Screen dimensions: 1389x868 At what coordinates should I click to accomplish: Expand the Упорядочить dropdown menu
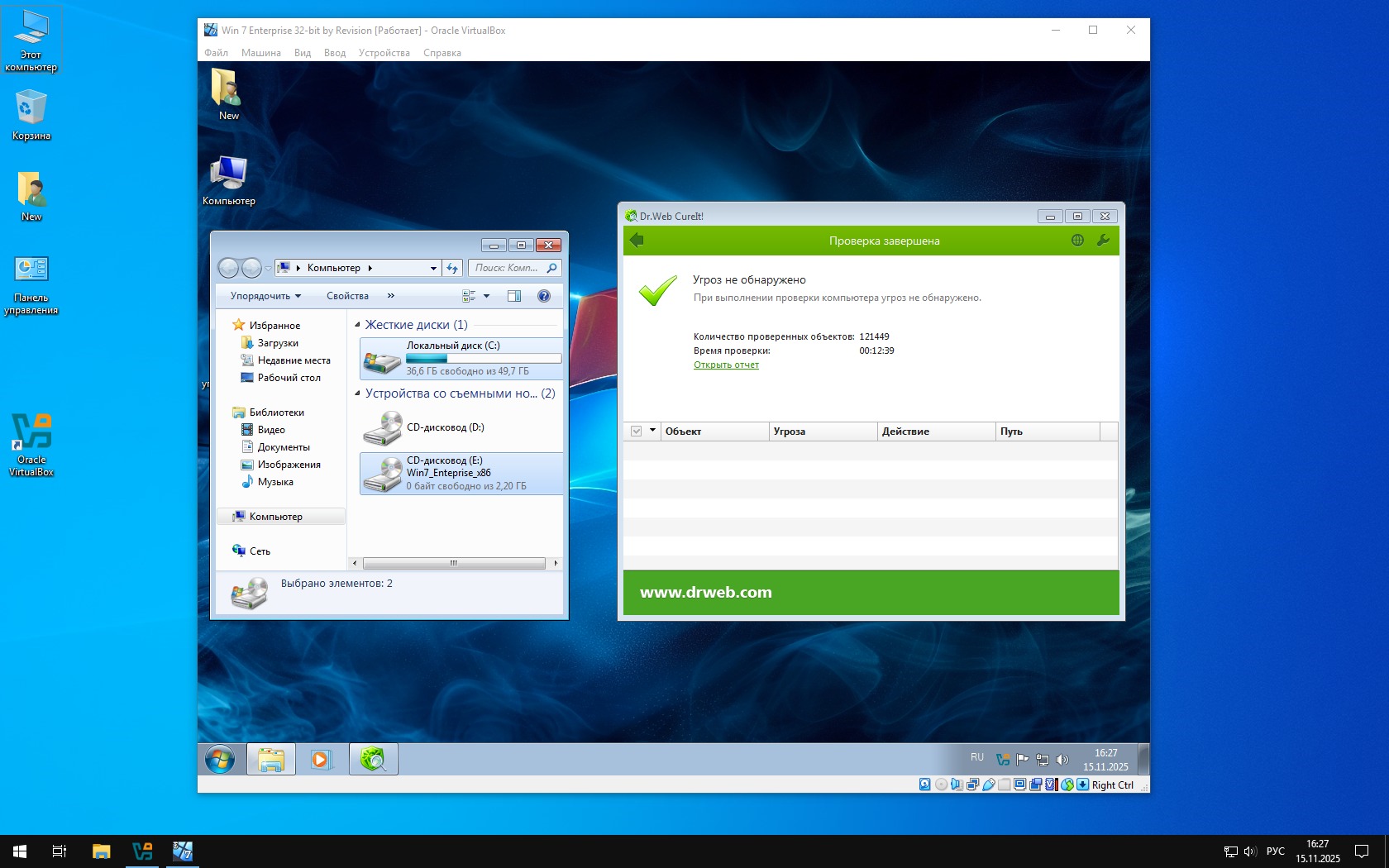(x=265, y=296)
